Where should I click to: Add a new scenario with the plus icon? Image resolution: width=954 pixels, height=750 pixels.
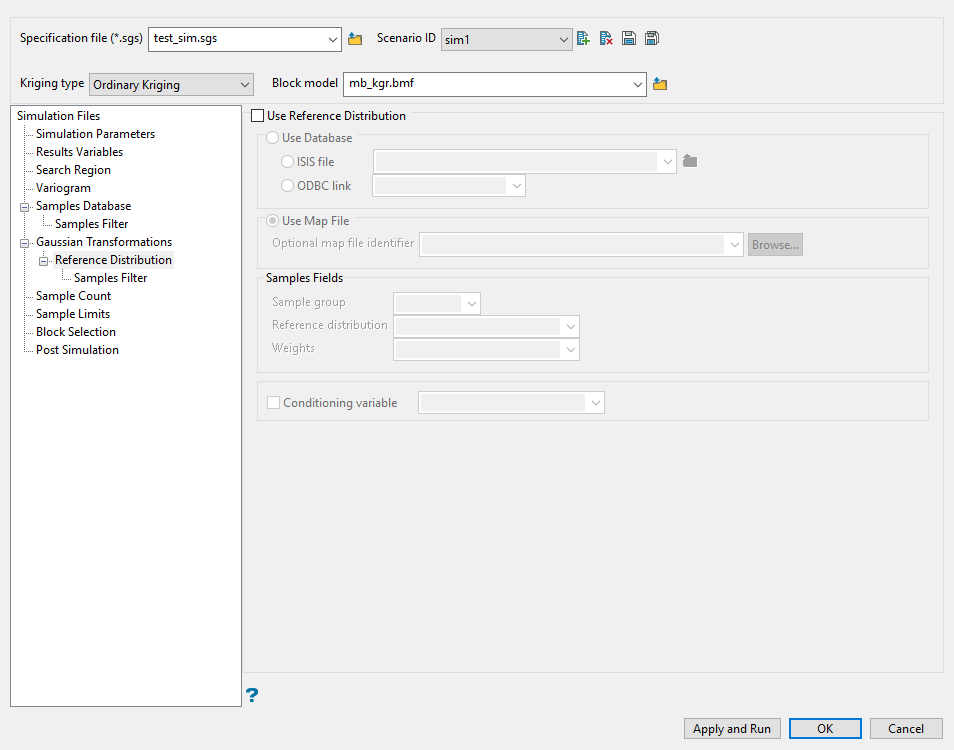pos(583,38)
